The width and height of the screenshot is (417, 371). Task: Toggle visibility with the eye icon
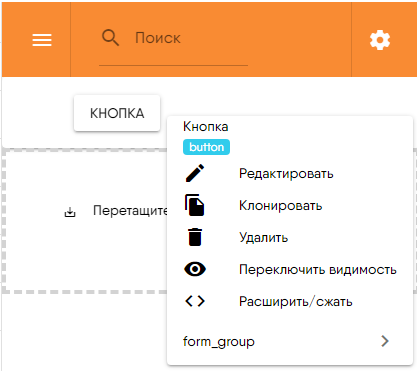(195, 269)
